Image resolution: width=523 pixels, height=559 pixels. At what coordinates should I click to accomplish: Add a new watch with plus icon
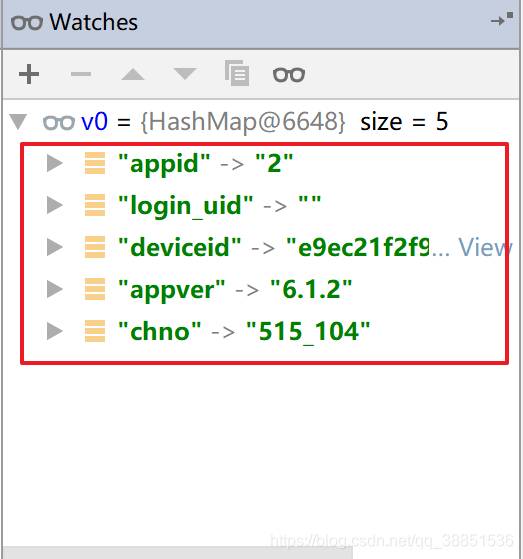(x=29, y=74)
